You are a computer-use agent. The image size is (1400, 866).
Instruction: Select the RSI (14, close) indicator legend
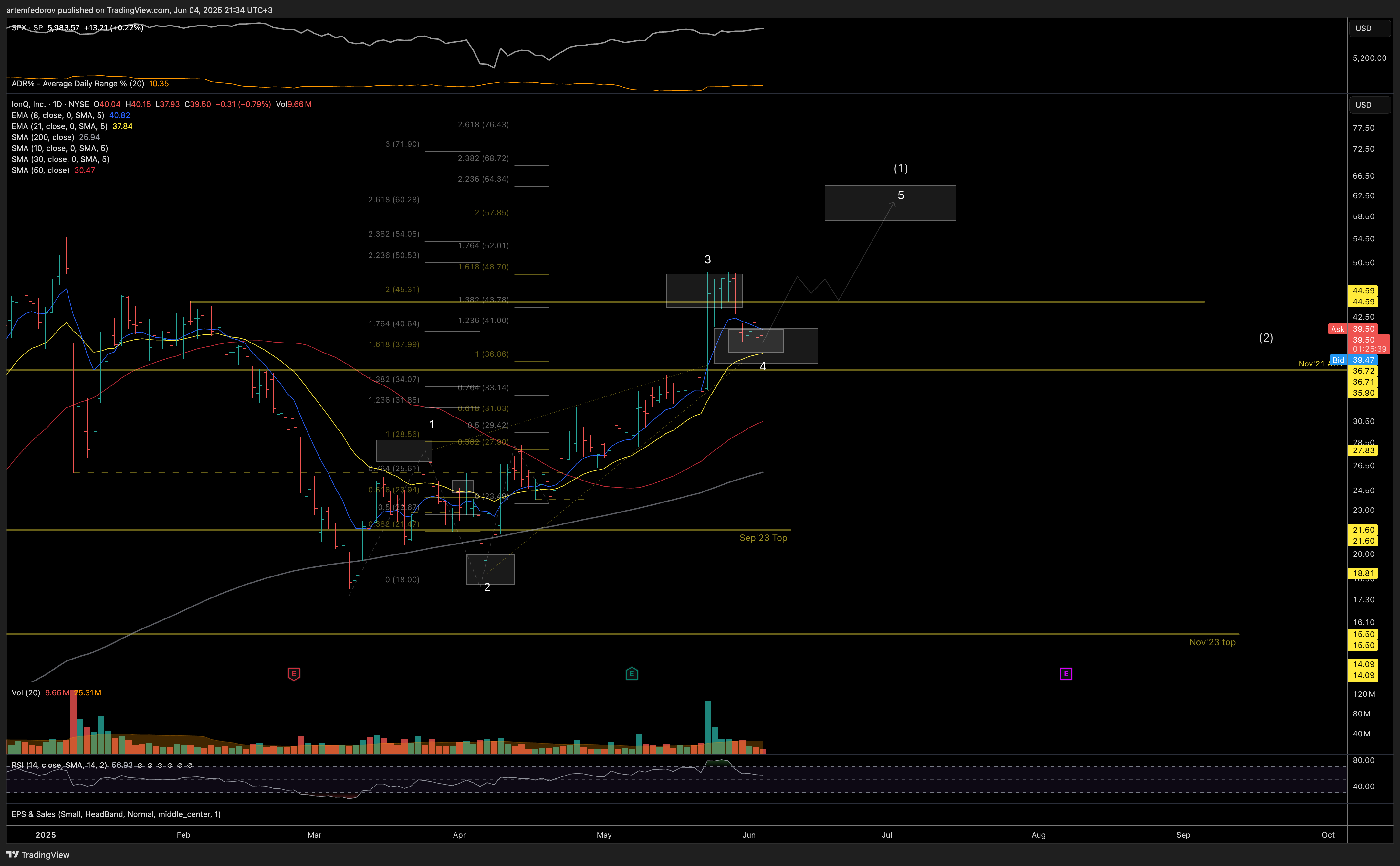click(59, 765)
